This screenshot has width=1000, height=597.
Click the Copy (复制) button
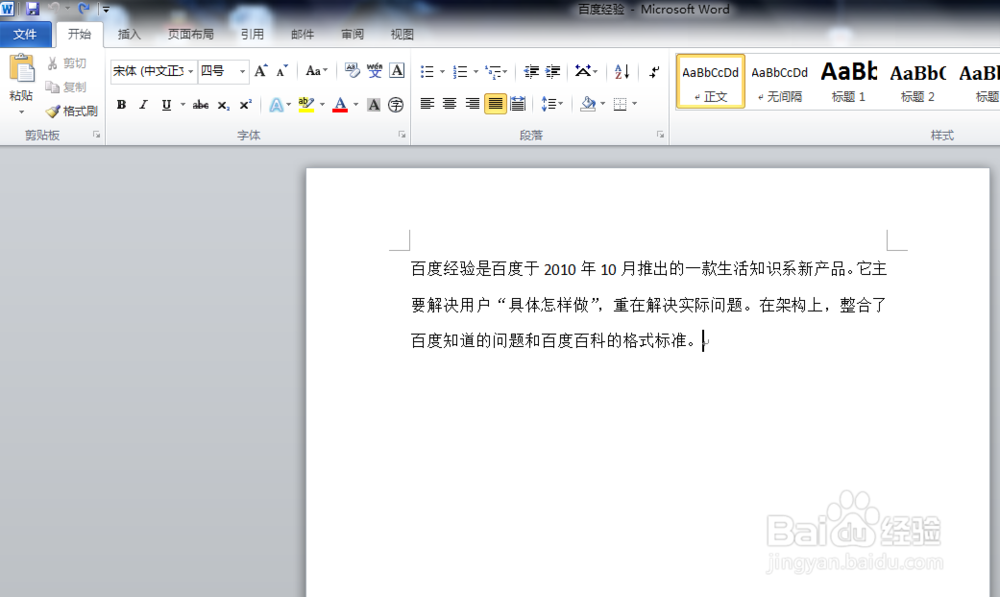coord(66,87)
